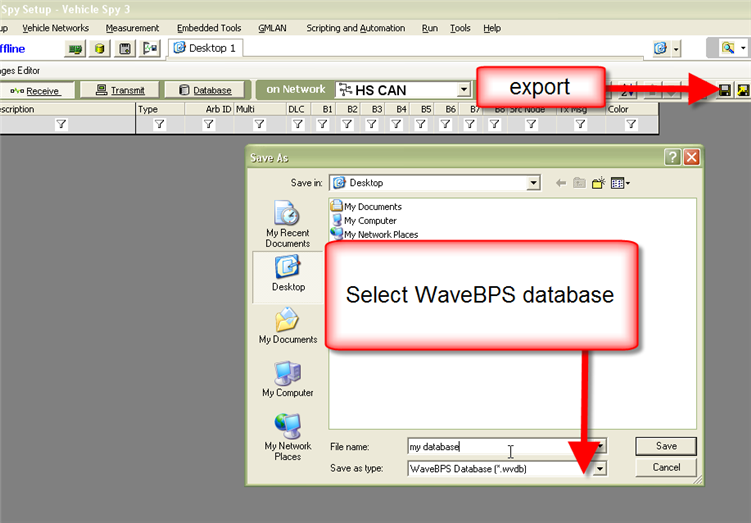Click the filter icon under B1 column
The height and width of the screenshot is (523, 751).
click(x=323, y=125)
